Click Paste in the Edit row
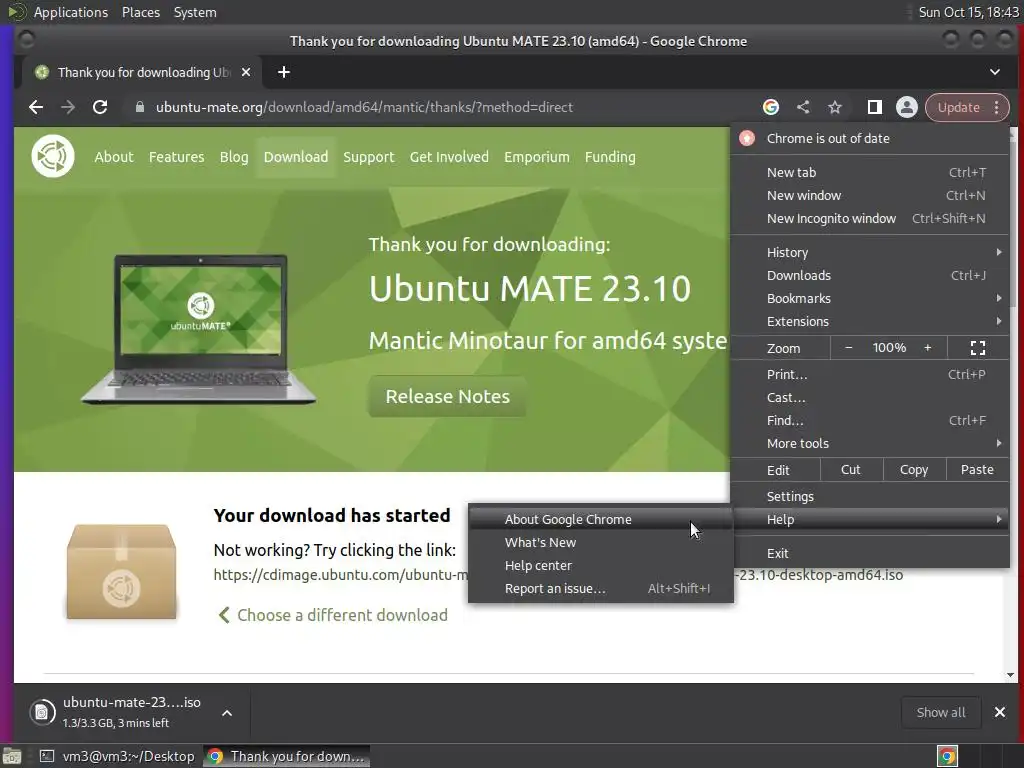1024x768 pixels. coord(977,470)
